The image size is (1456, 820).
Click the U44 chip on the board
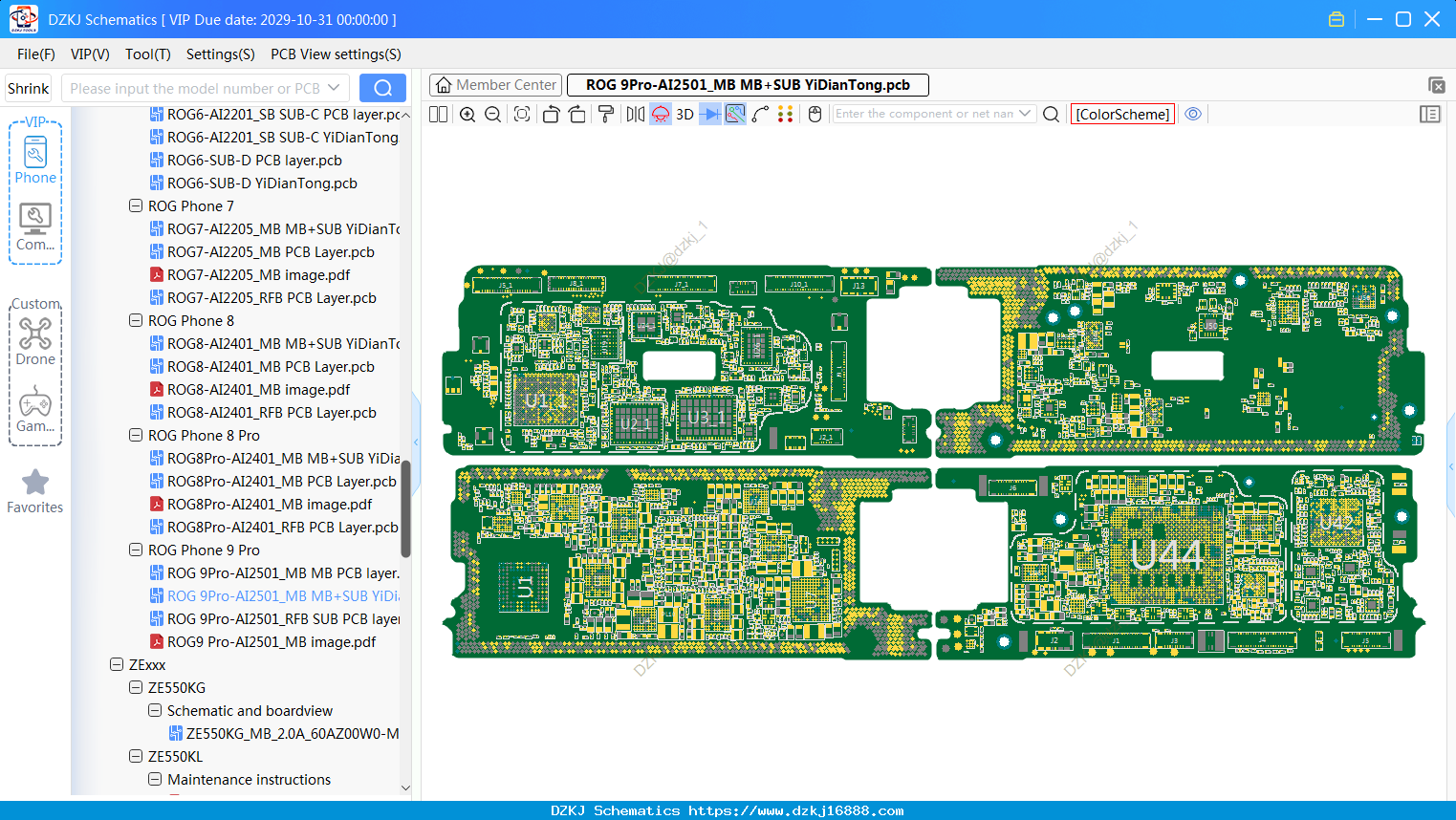pyautogui.click(x=1166, y=554)
